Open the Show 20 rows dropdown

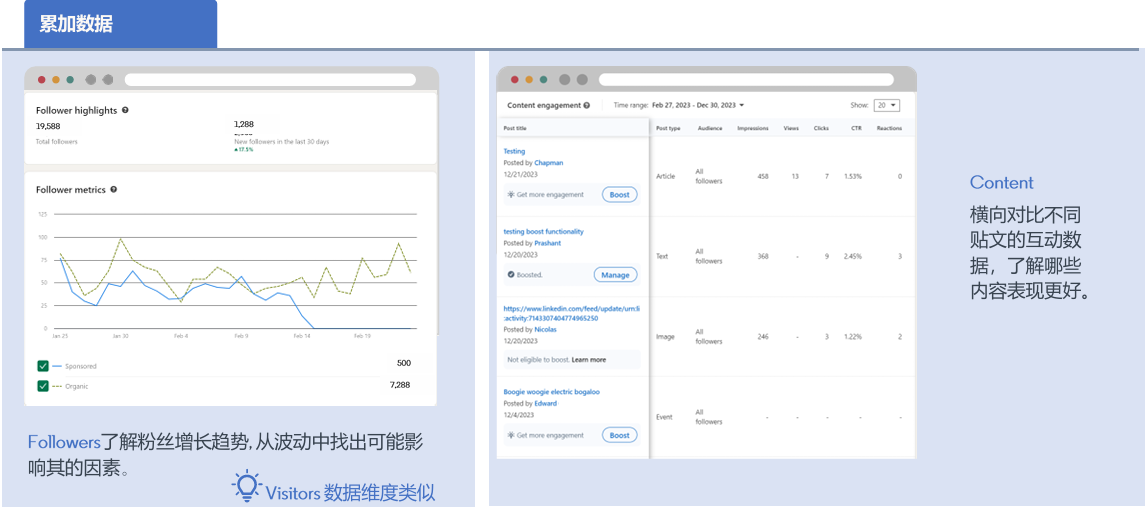886,105
